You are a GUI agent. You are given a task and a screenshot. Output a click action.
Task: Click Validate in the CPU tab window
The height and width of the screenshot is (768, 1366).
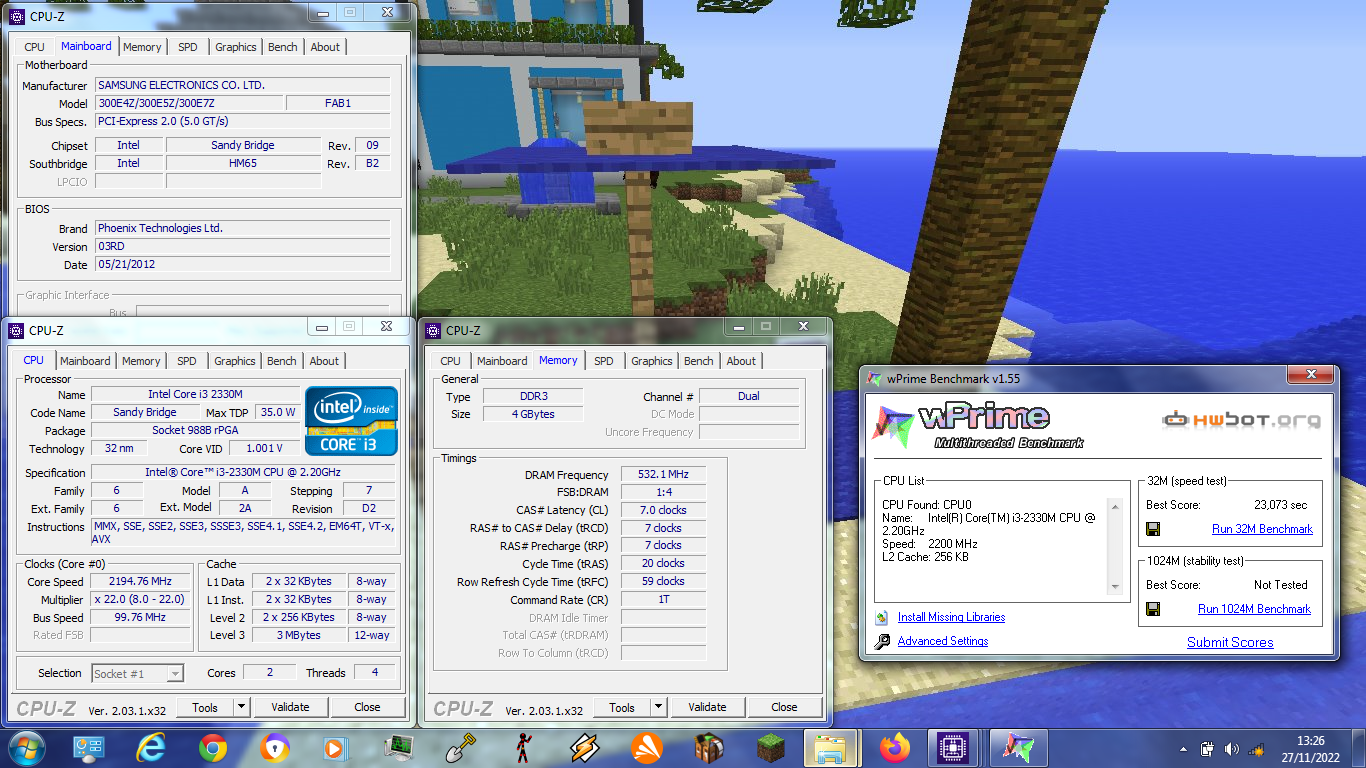click(290, 707)
